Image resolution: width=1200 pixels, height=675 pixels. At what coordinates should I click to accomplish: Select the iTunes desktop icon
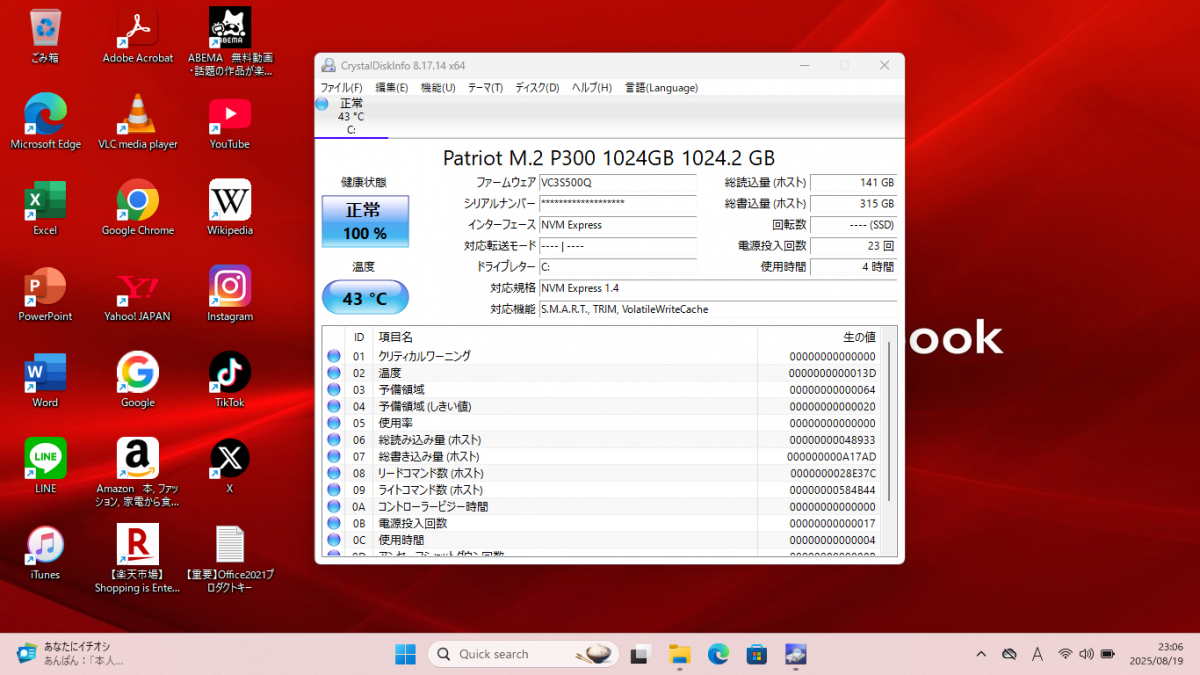click(45, 552)
